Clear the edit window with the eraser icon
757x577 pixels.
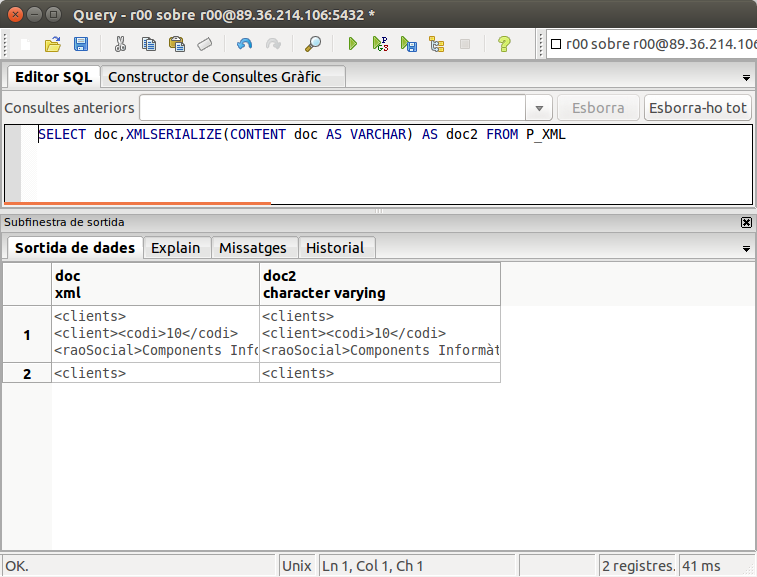pos(204,44)
